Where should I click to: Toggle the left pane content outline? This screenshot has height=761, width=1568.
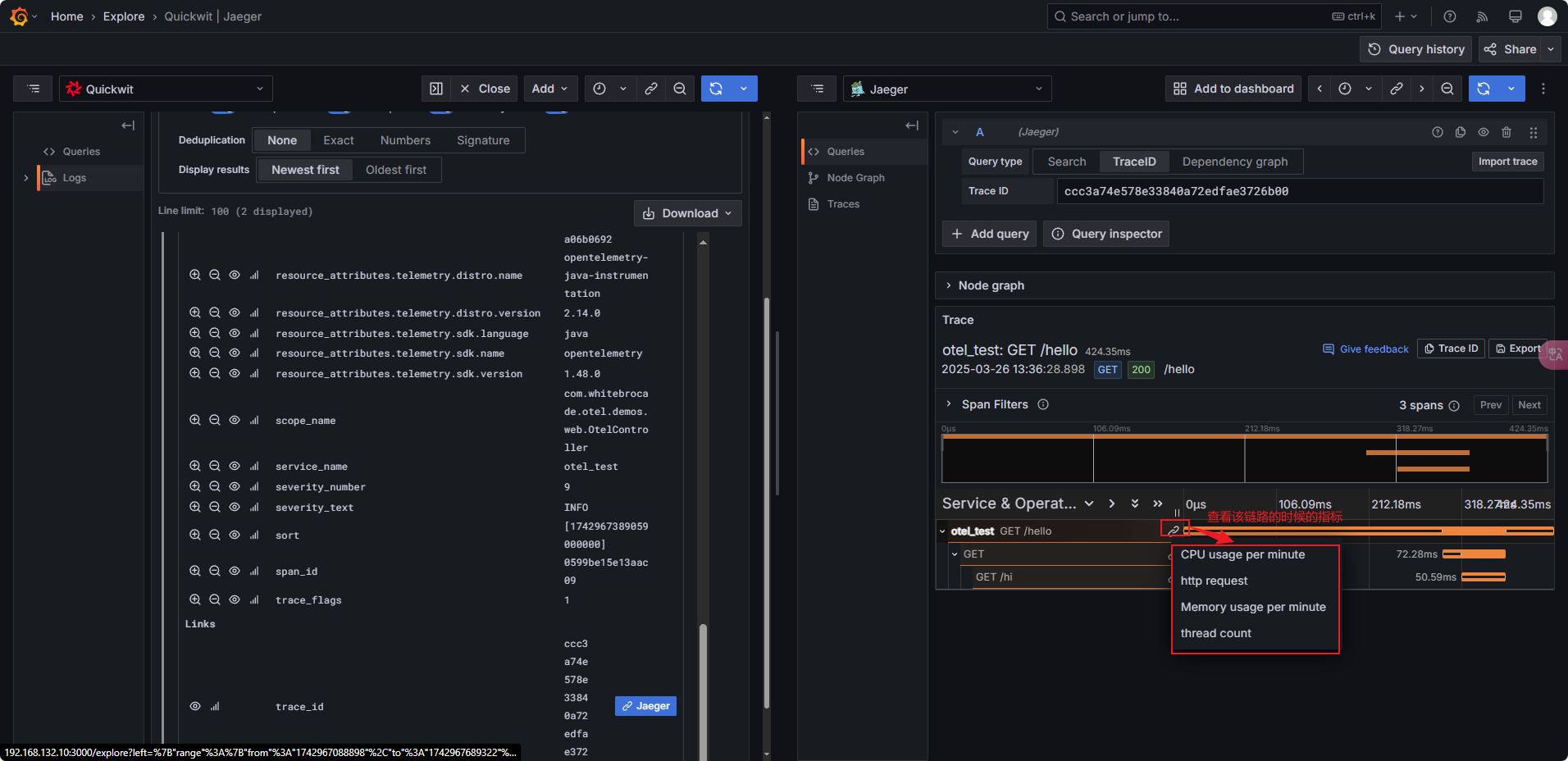(34, 89)
